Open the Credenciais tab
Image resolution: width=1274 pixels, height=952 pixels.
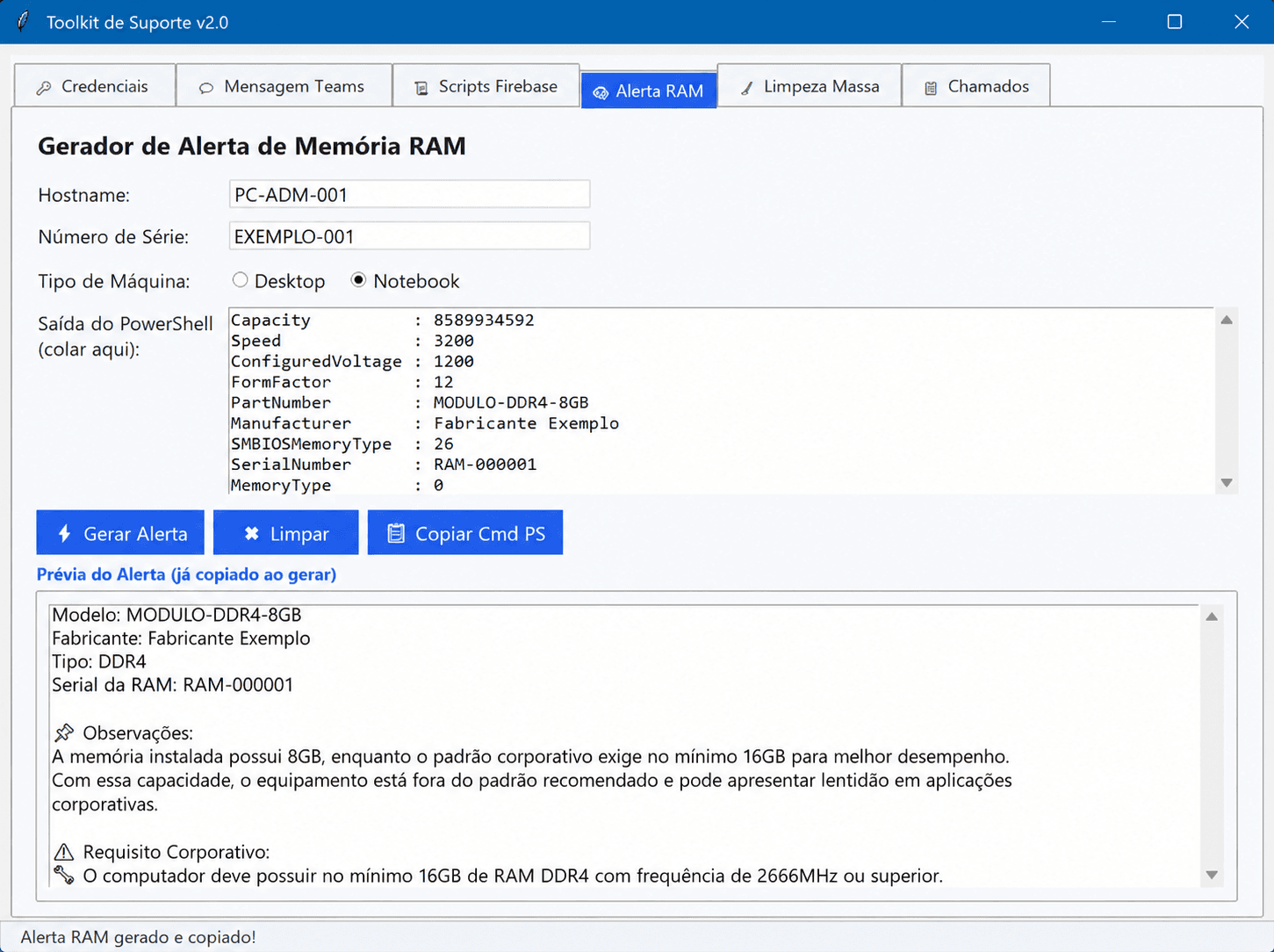tap(95, 86)
